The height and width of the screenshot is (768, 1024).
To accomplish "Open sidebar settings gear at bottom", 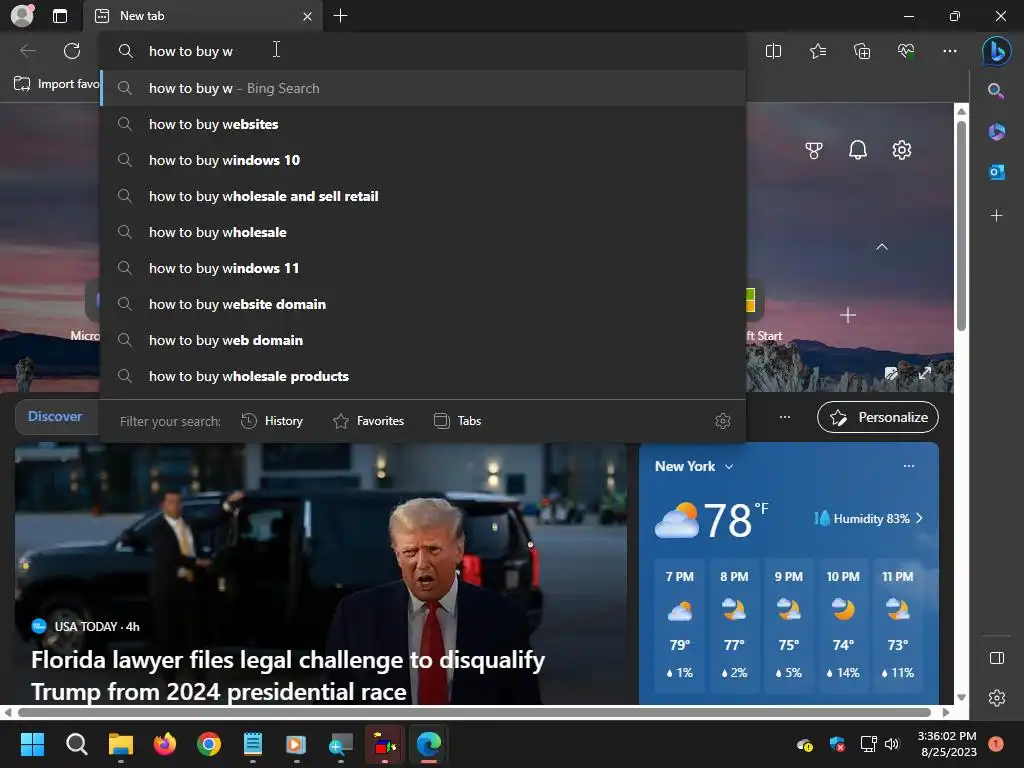I will [x=997, y=697].
